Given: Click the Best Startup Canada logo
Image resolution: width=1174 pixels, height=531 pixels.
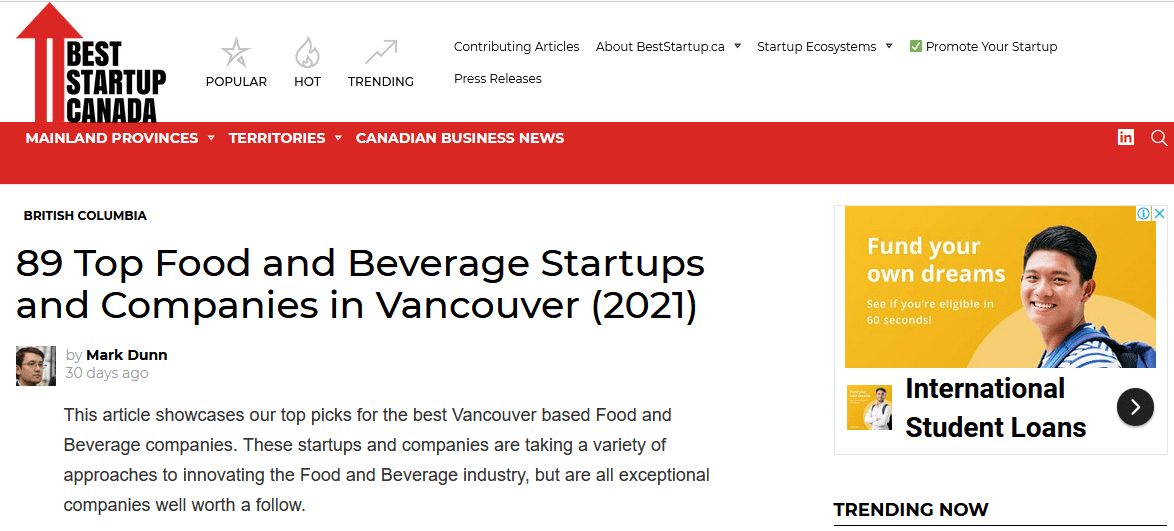Looking at the screenshot, I should [x=91, y=62].
